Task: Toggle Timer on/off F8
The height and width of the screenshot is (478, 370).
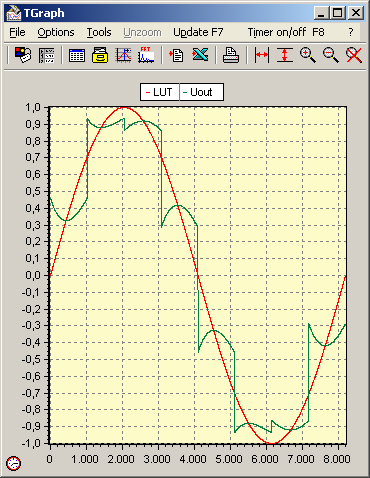Action: (286, 32)
